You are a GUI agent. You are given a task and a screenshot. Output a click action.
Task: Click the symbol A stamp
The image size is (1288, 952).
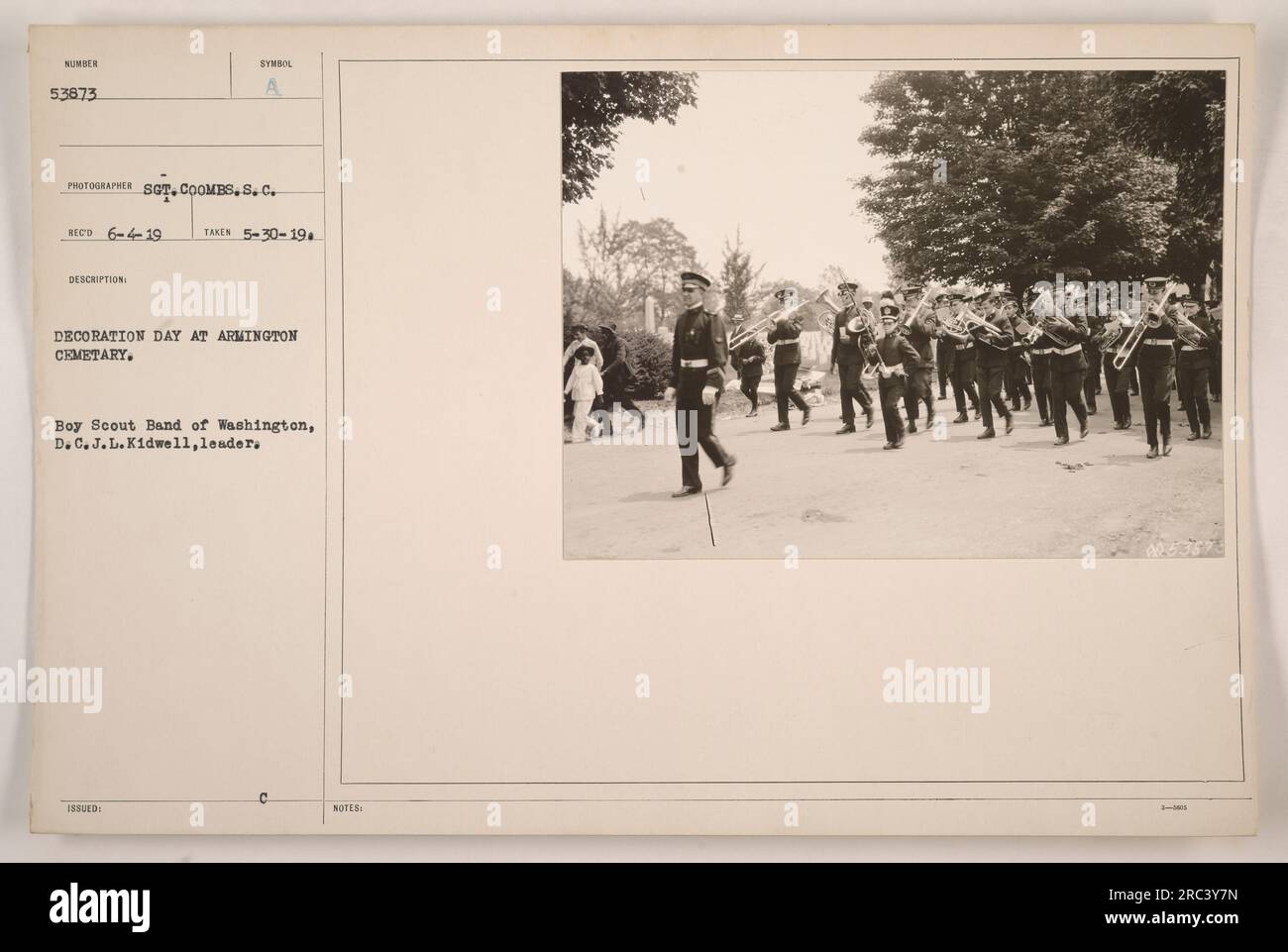coord(274,86)
